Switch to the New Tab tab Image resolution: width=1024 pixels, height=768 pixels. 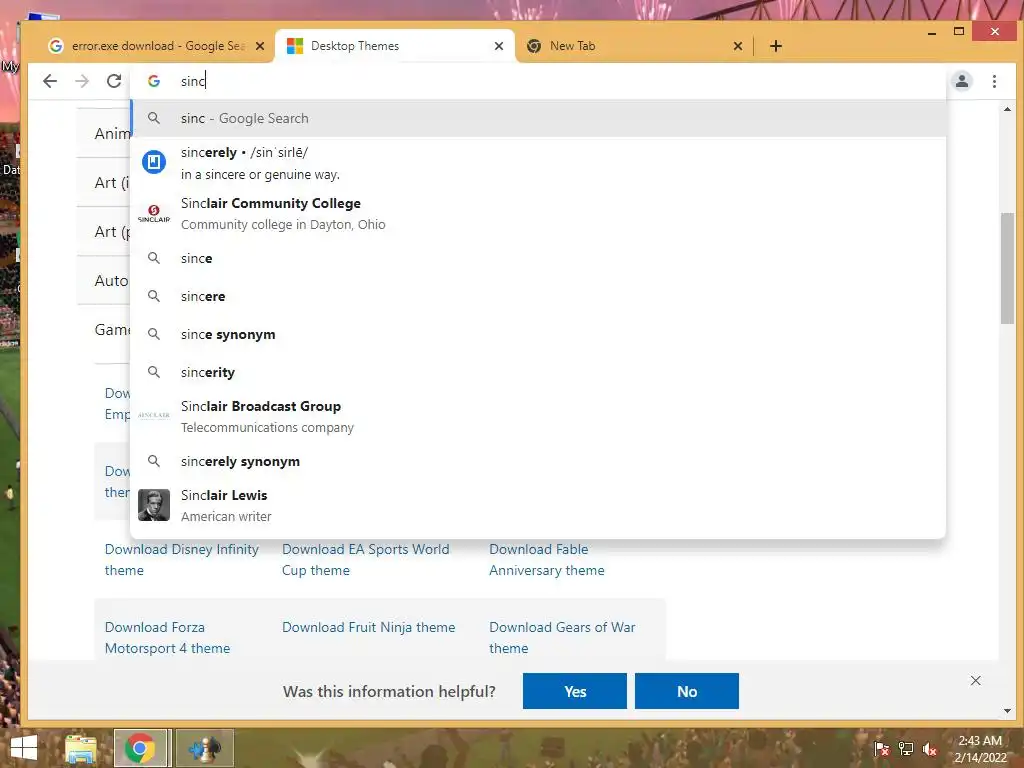634,46
